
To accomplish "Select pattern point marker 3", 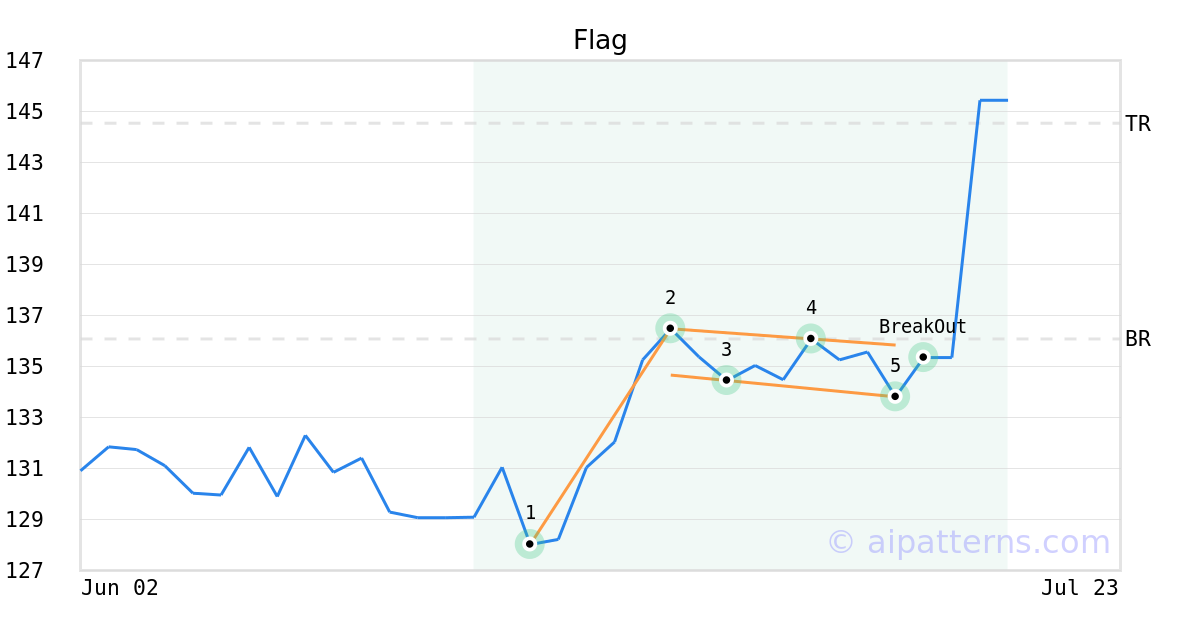I will (x=726, y=380).
